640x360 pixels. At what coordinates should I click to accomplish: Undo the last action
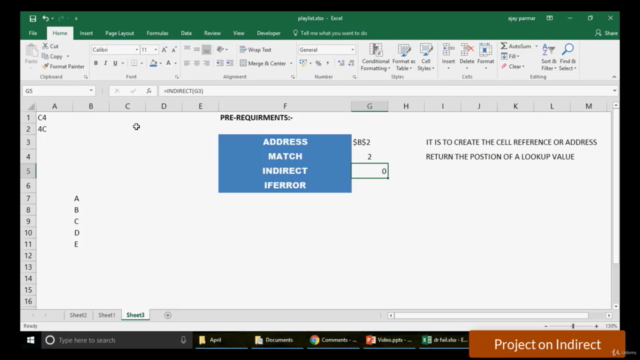point(45,18)
